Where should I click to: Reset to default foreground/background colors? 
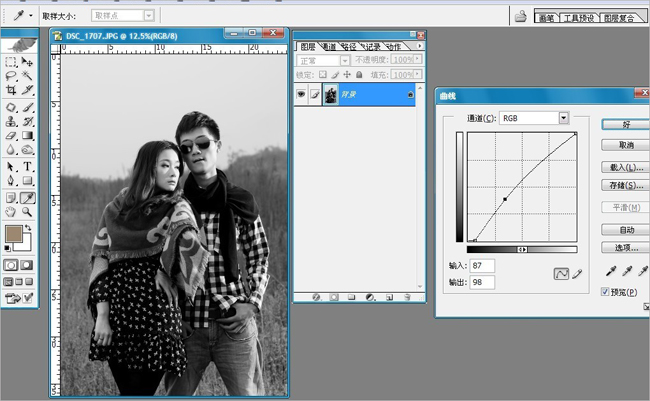click(7, 248)
